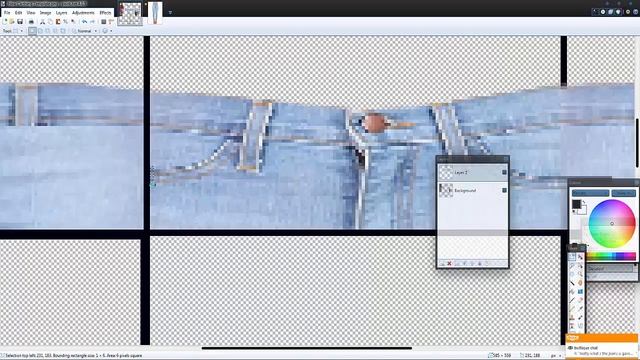Select the Background layer row
The height and width of the screenshot is (360, 640).
473,190
